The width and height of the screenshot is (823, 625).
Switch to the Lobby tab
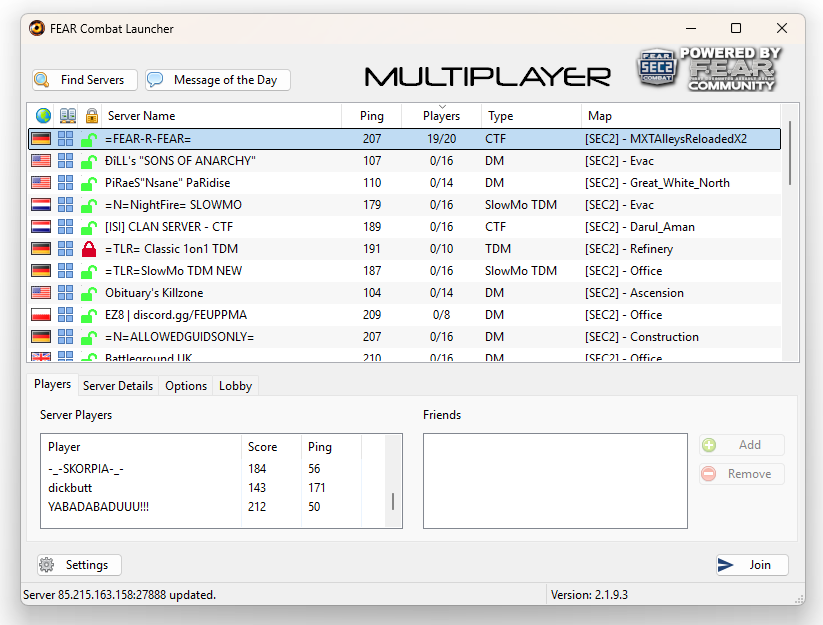(234, 385)
